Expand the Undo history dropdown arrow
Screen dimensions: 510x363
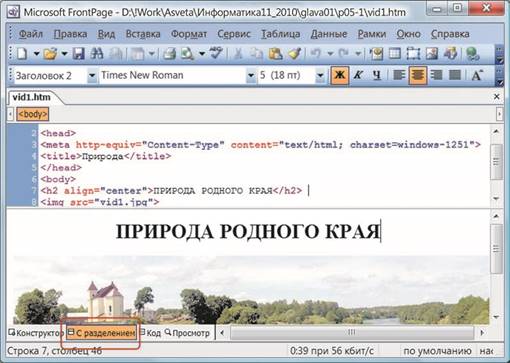tap(330, 53)
